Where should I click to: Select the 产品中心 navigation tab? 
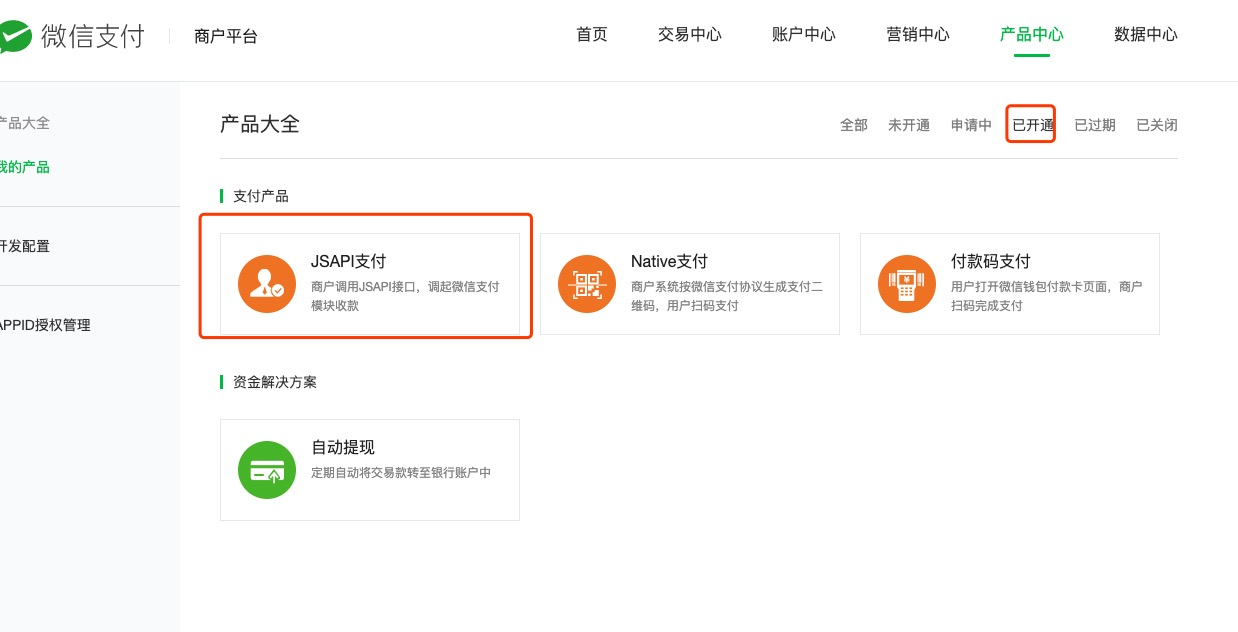click(x=1032, y=34)
